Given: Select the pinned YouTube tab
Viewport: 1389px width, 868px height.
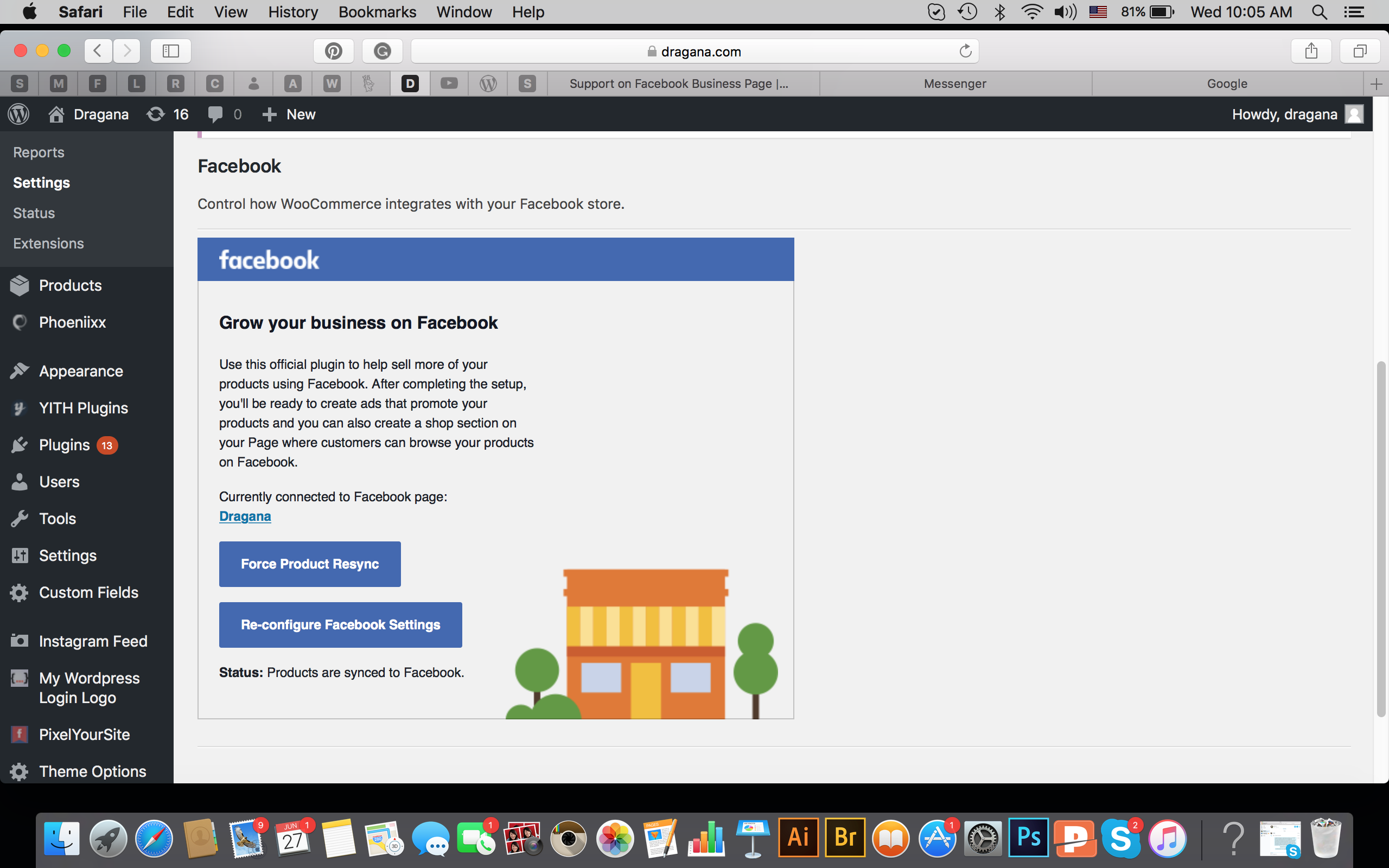Looking at the screenshot, I should (x=449, y=84).
